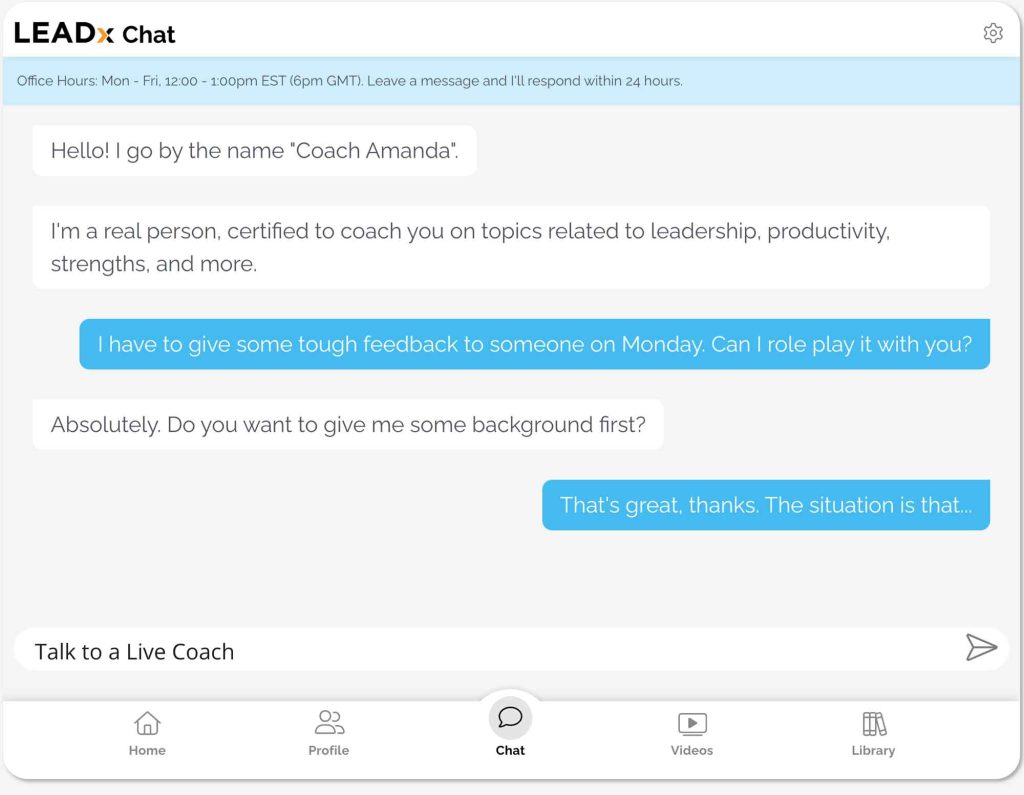Screen dimensions: 1024x795
Task: Click the "Absolutely" background question reply
Action: coord(348,424)
